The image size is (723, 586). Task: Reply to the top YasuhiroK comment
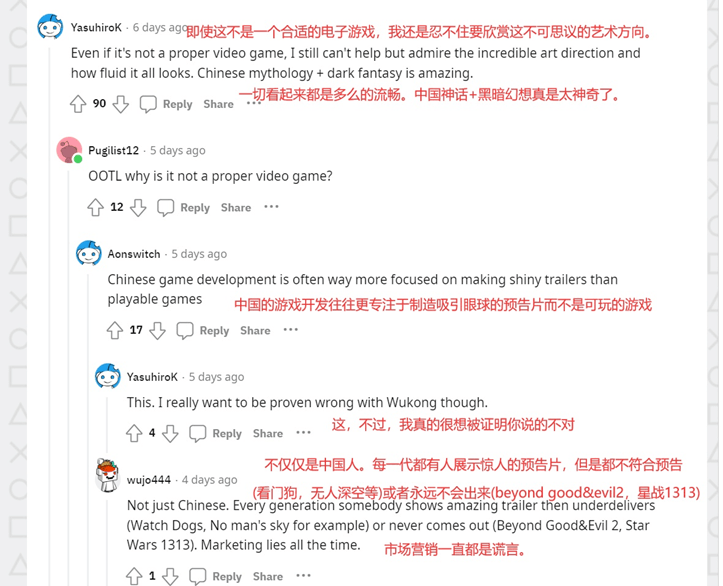177,104
